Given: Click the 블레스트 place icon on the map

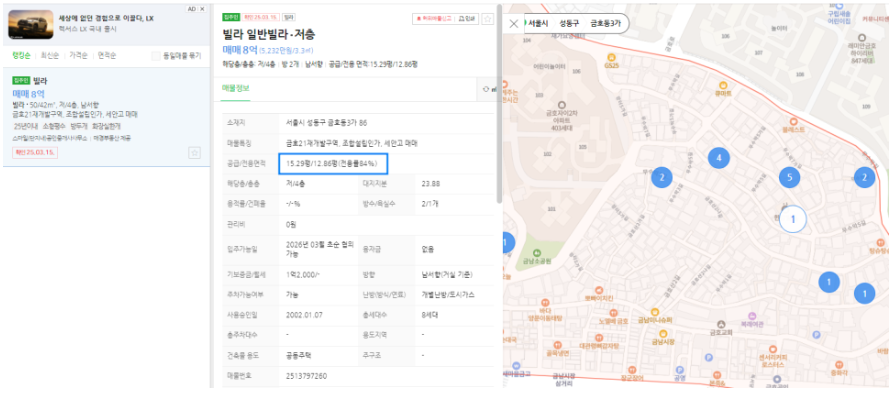Looking at the screenshot, I should pyautogui.click(x=793, y=122).
